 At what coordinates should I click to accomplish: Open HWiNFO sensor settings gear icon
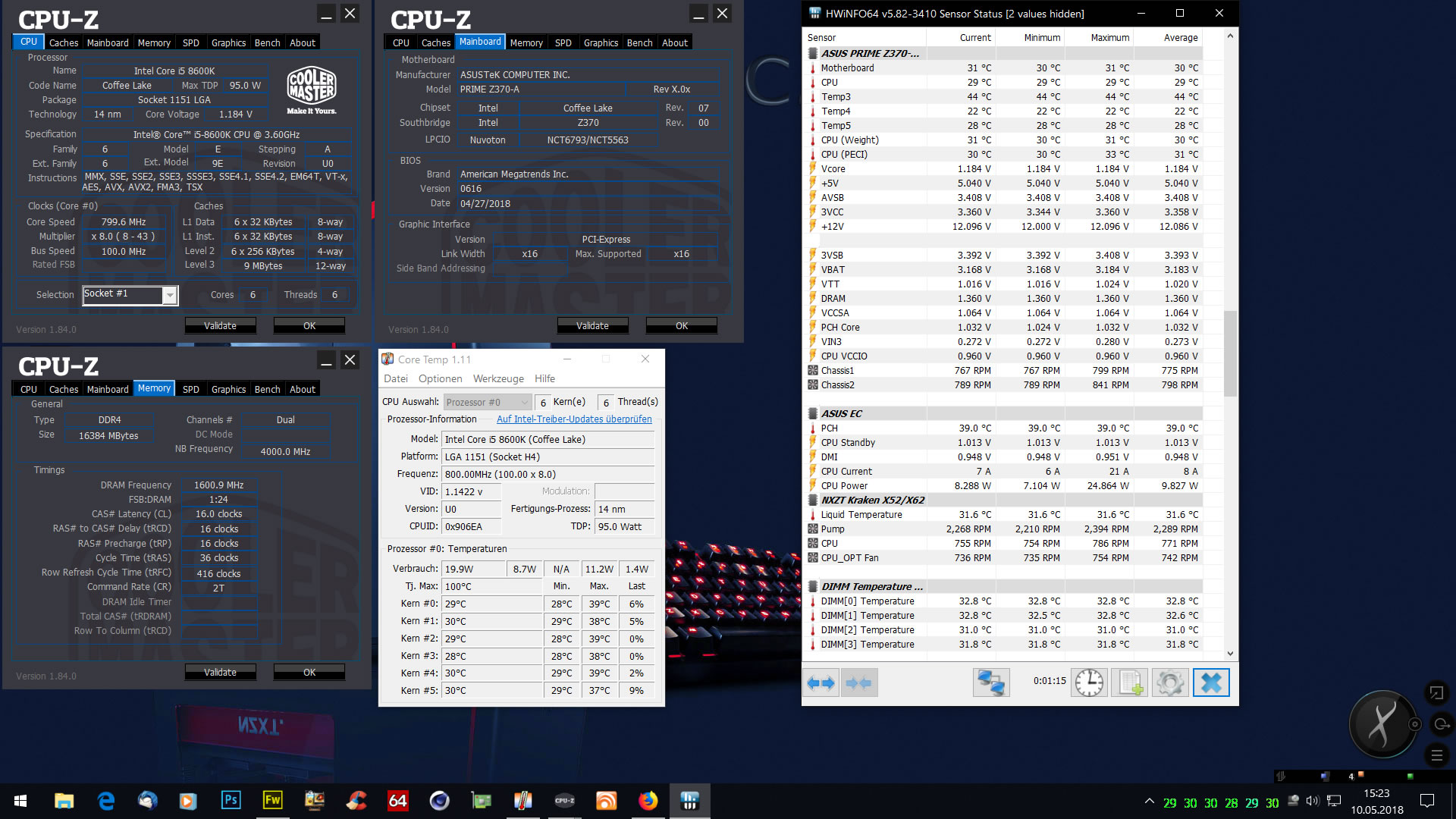coord(1169,683)
